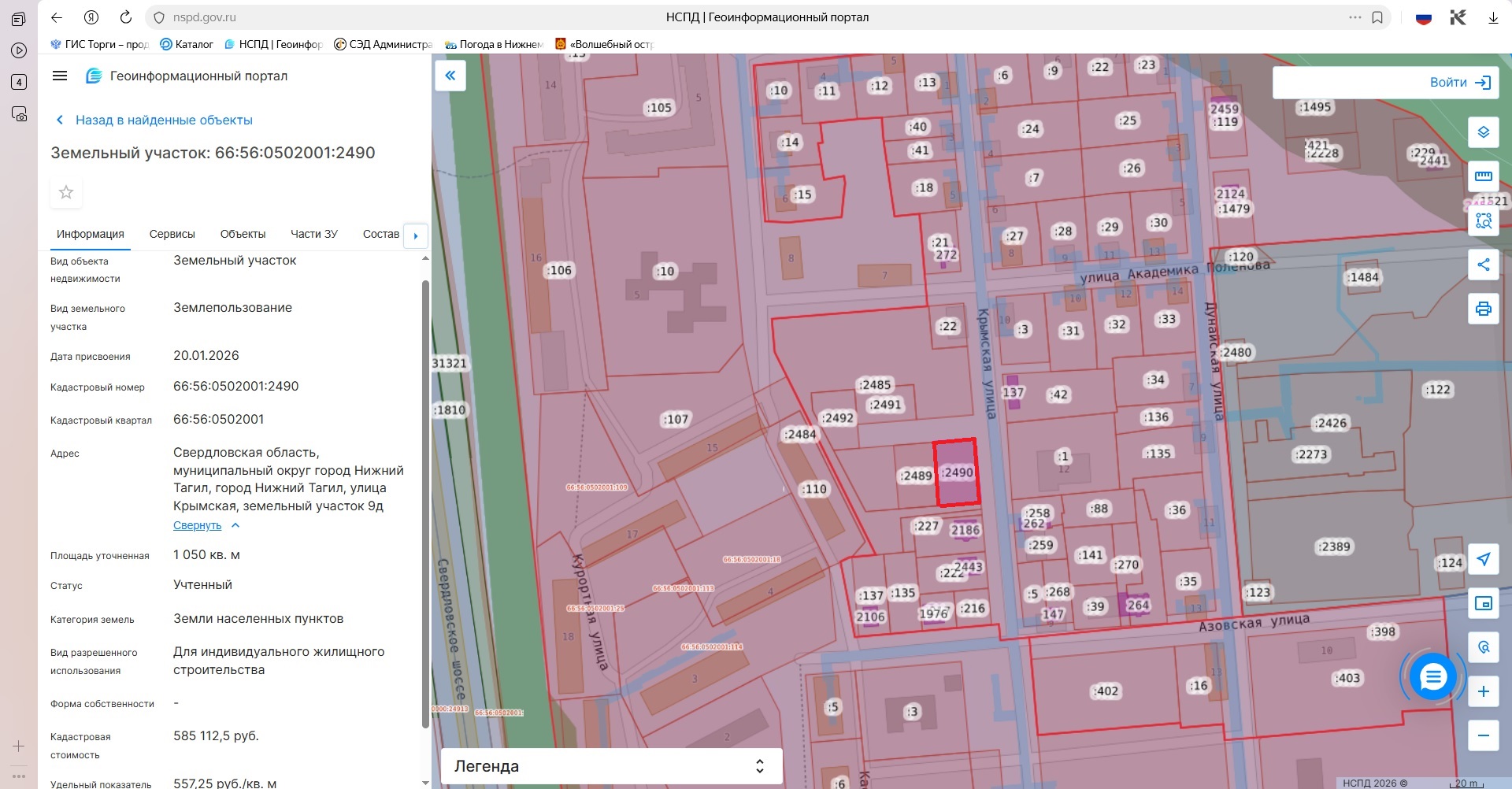Switch to the Сервисы tab

click(172, 234)
